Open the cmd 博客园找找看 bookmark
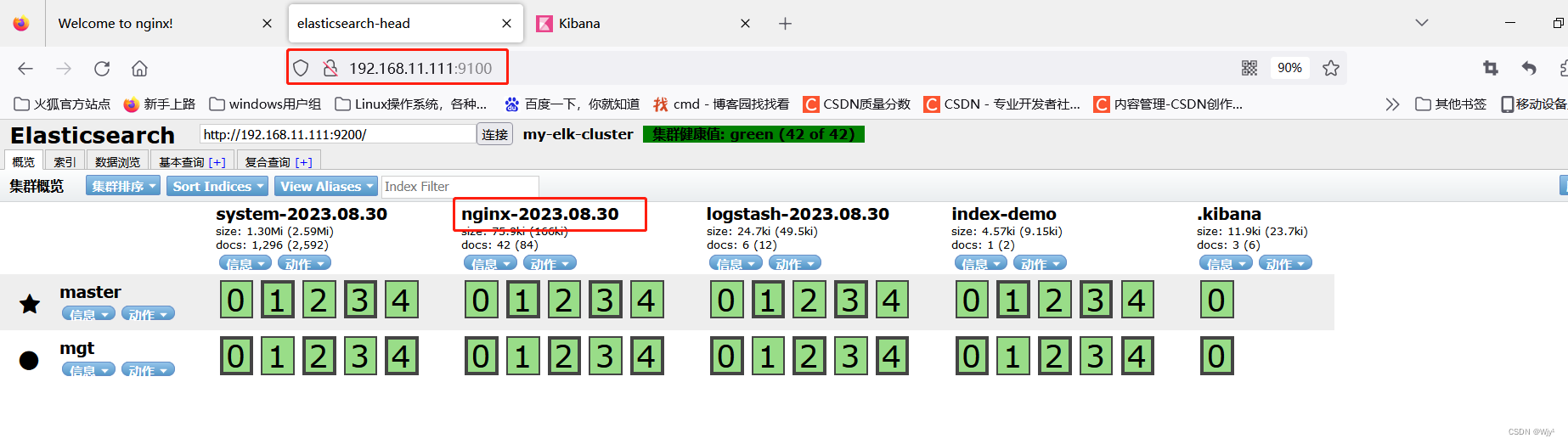1568x444 pixels. (721, 104)
